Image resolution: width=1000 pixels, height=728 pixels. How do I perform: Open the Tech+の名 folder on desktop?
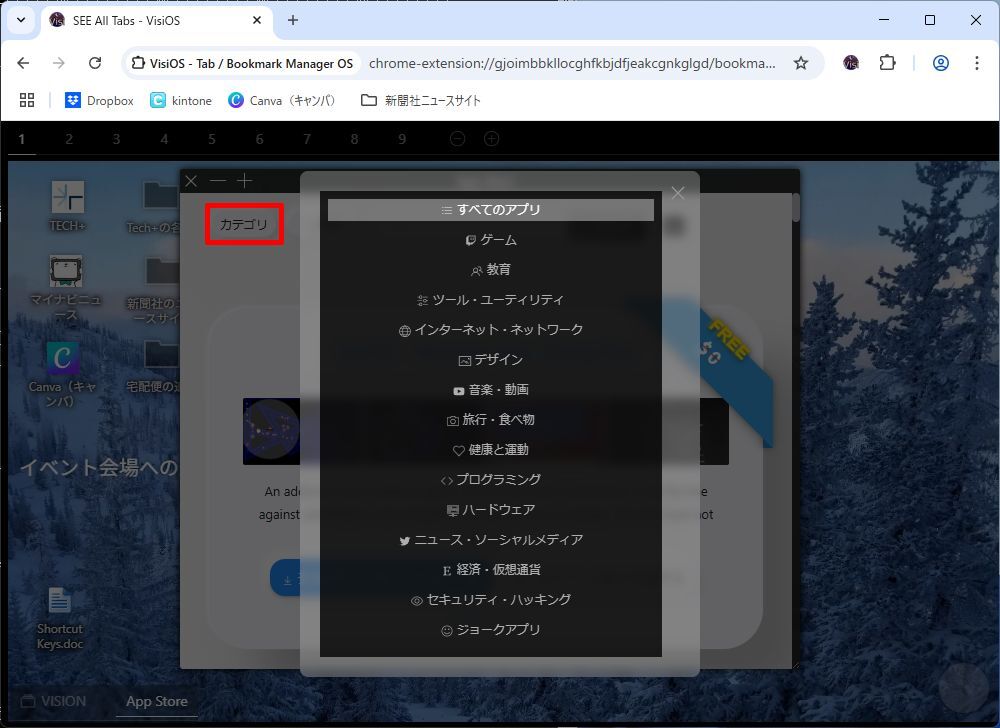pos(156,207)
